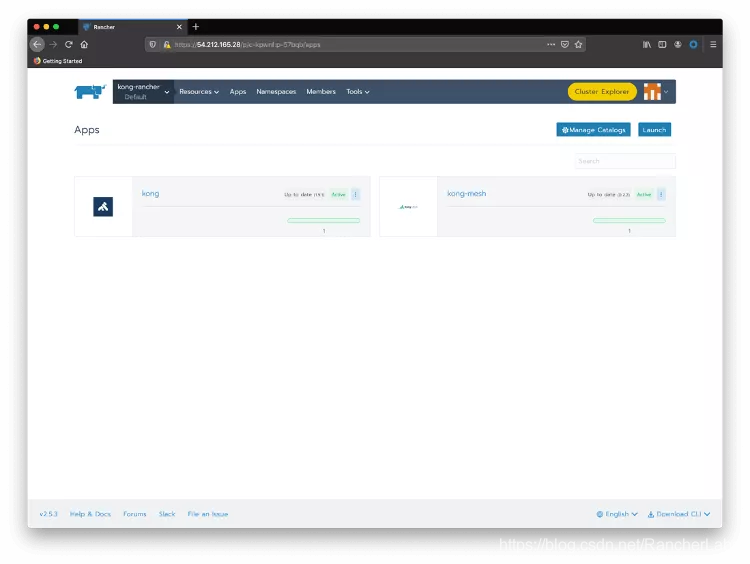Open the English language dropdown

617,514
